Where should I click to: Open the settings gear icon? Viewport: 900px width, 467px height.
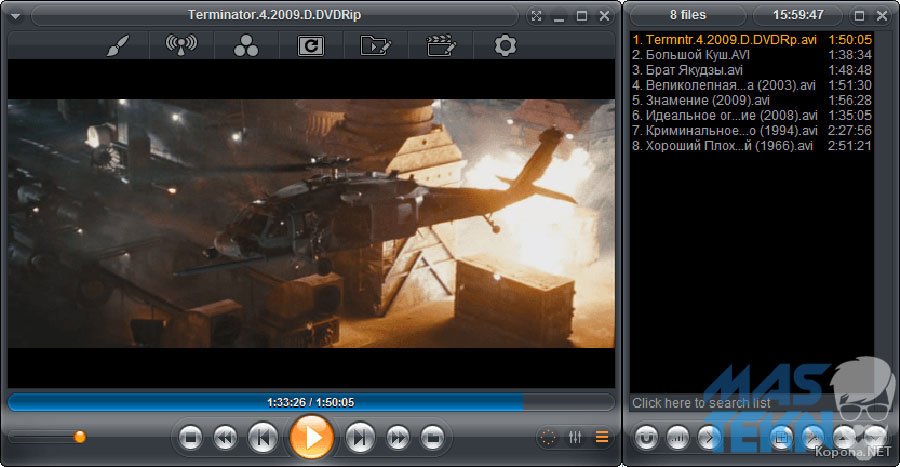[x=505, y=45]
